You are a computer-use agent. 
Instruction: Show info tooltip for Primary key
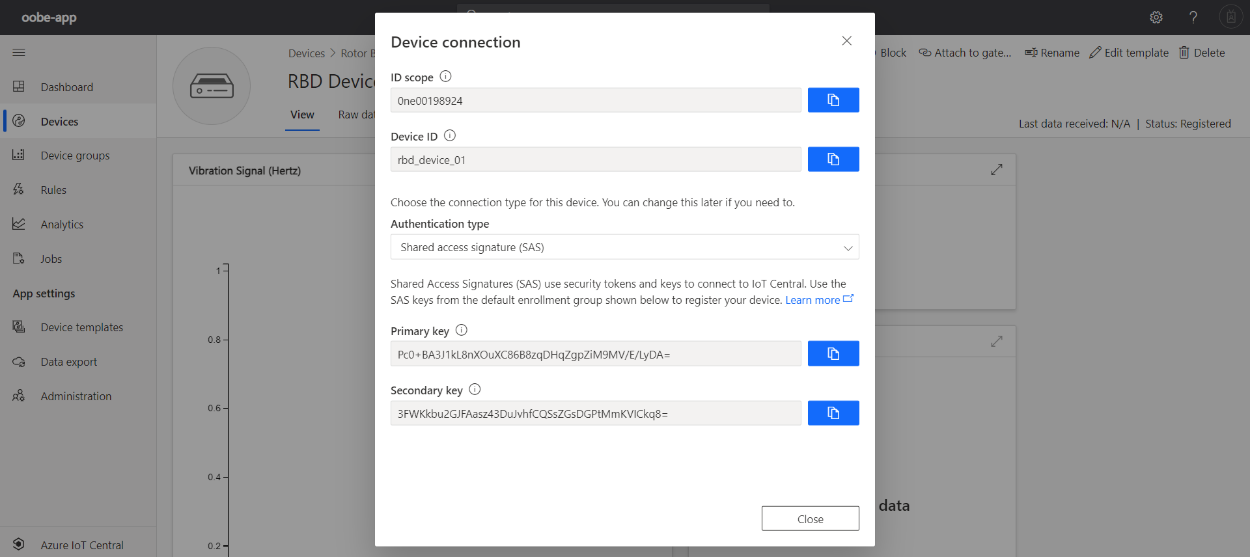(461, 330)
